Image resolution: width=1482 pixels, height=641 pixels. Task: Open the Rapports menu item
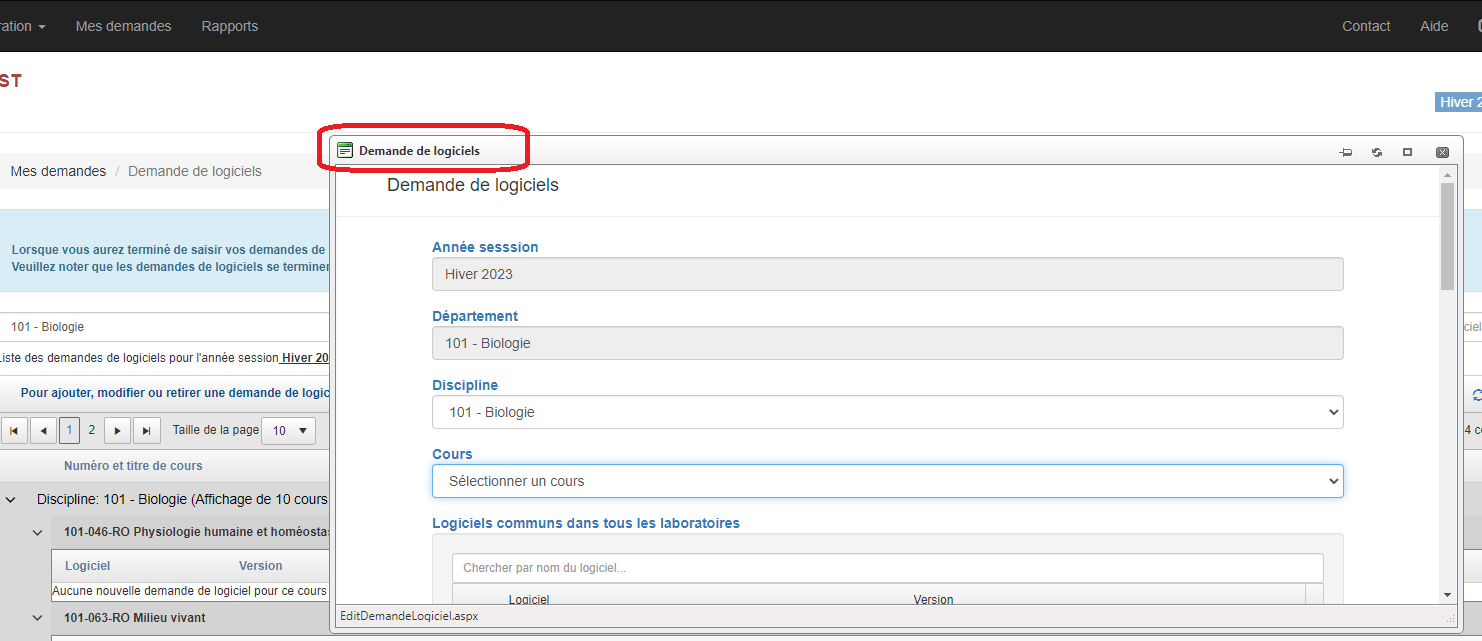pos(229,26)
